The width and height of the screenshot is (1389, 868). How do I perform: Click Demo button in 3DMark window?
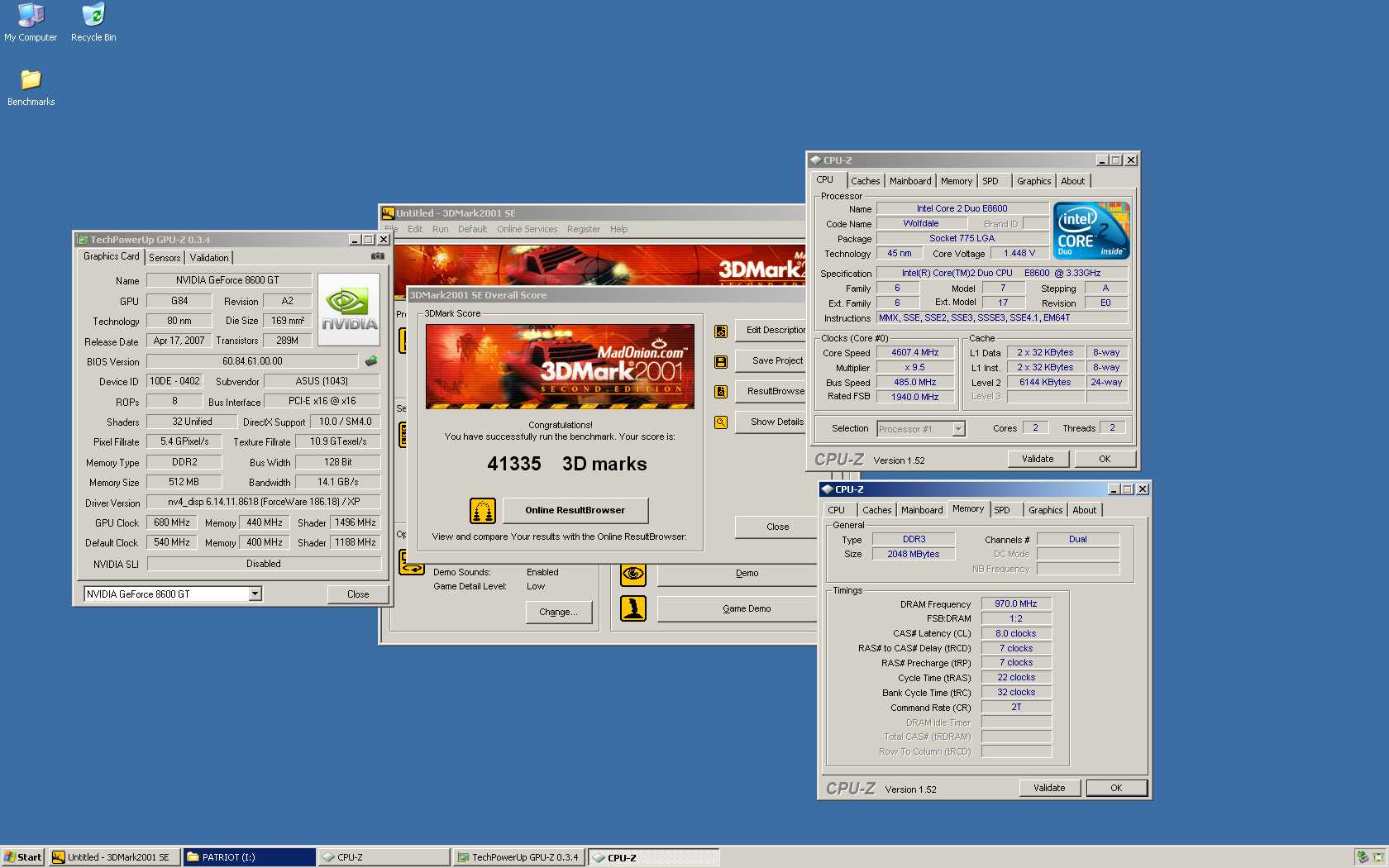(738, 574)
